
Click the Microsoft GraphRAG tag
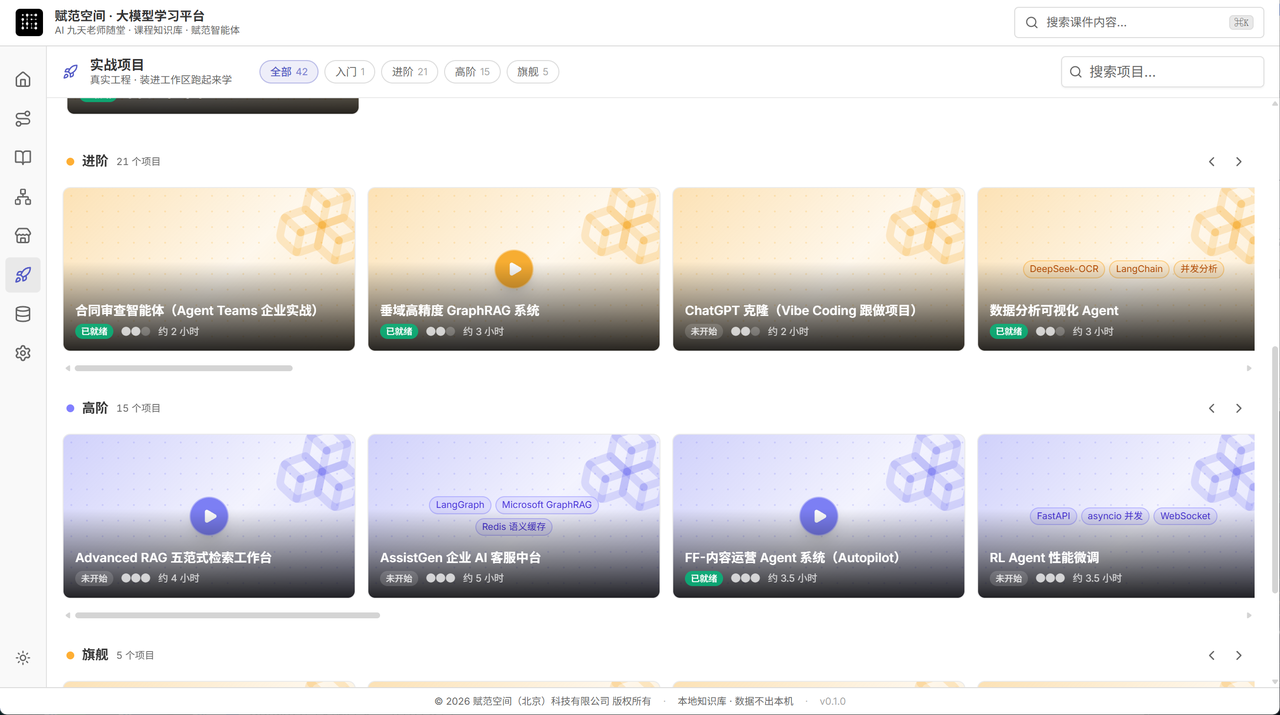click(547, 505)
